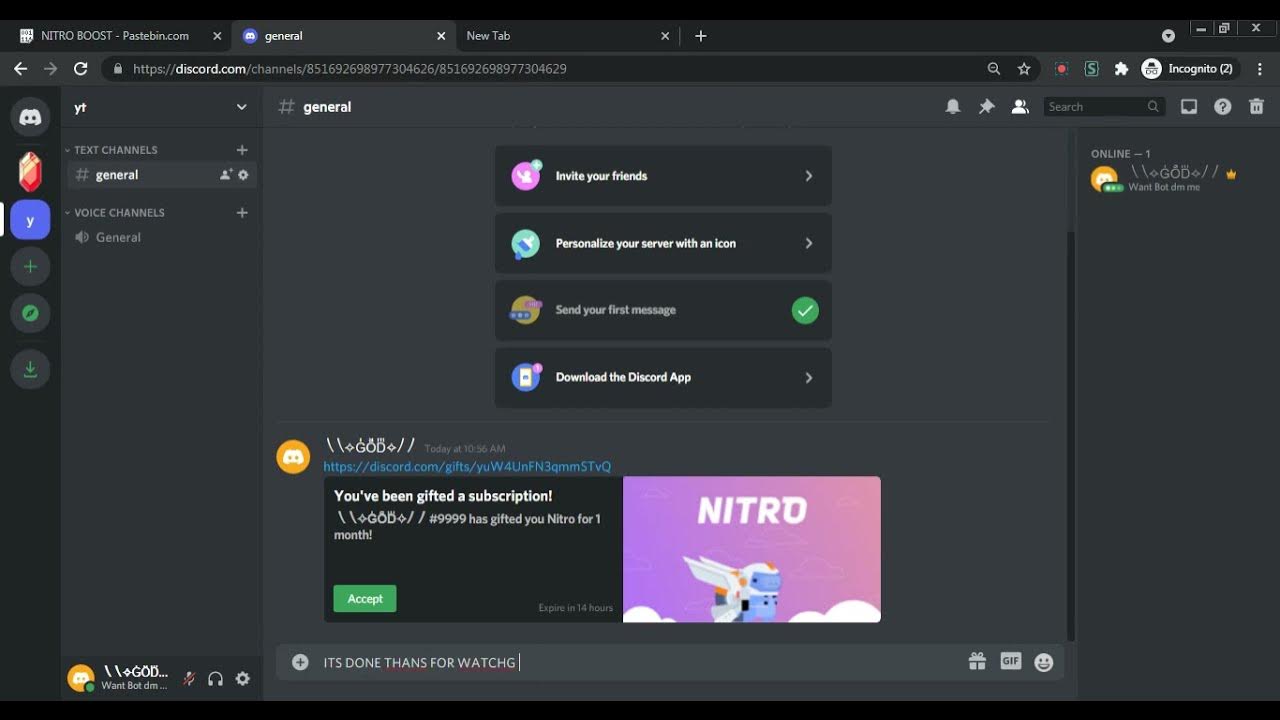Viewport: 1280px width, 720px height.
Task: Open the discord.com/gifts link
Action: coord(467,467)
